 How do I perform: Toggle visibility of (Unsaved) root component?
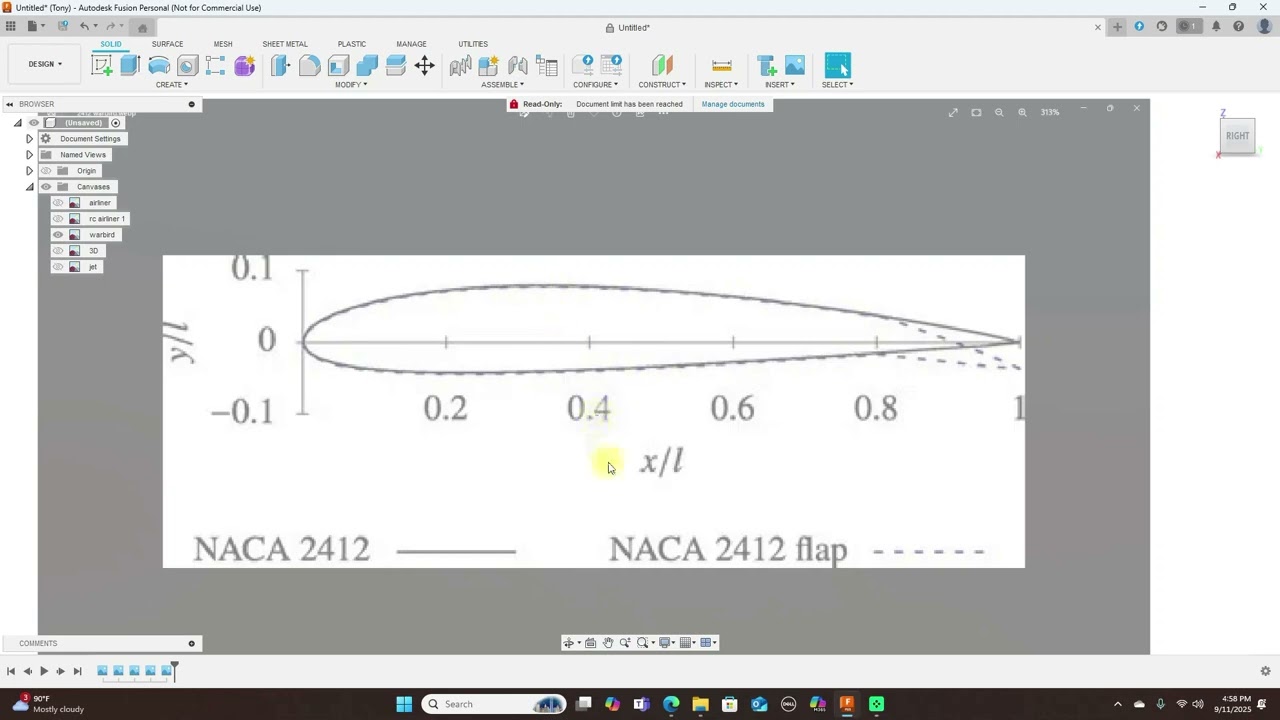(x=34, y=123)
